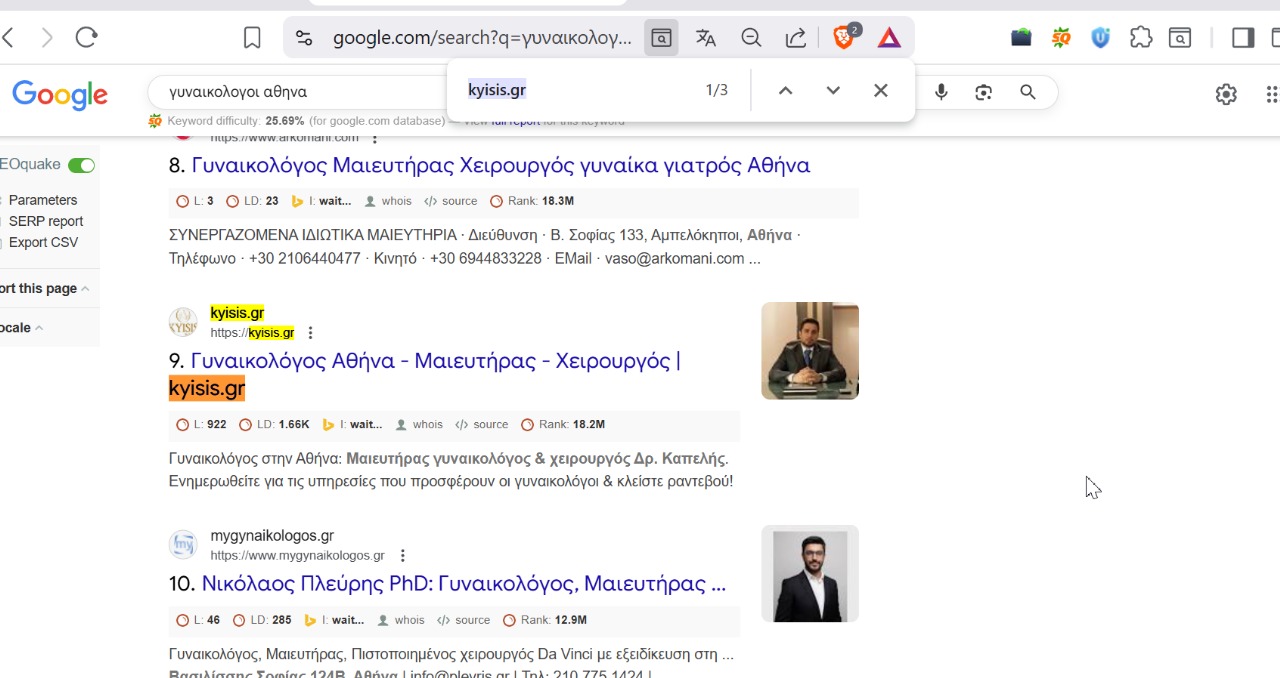The image size is (1280, 678).
Task: Click whois link under kyisis.gr result
Action: click(427, 424)
